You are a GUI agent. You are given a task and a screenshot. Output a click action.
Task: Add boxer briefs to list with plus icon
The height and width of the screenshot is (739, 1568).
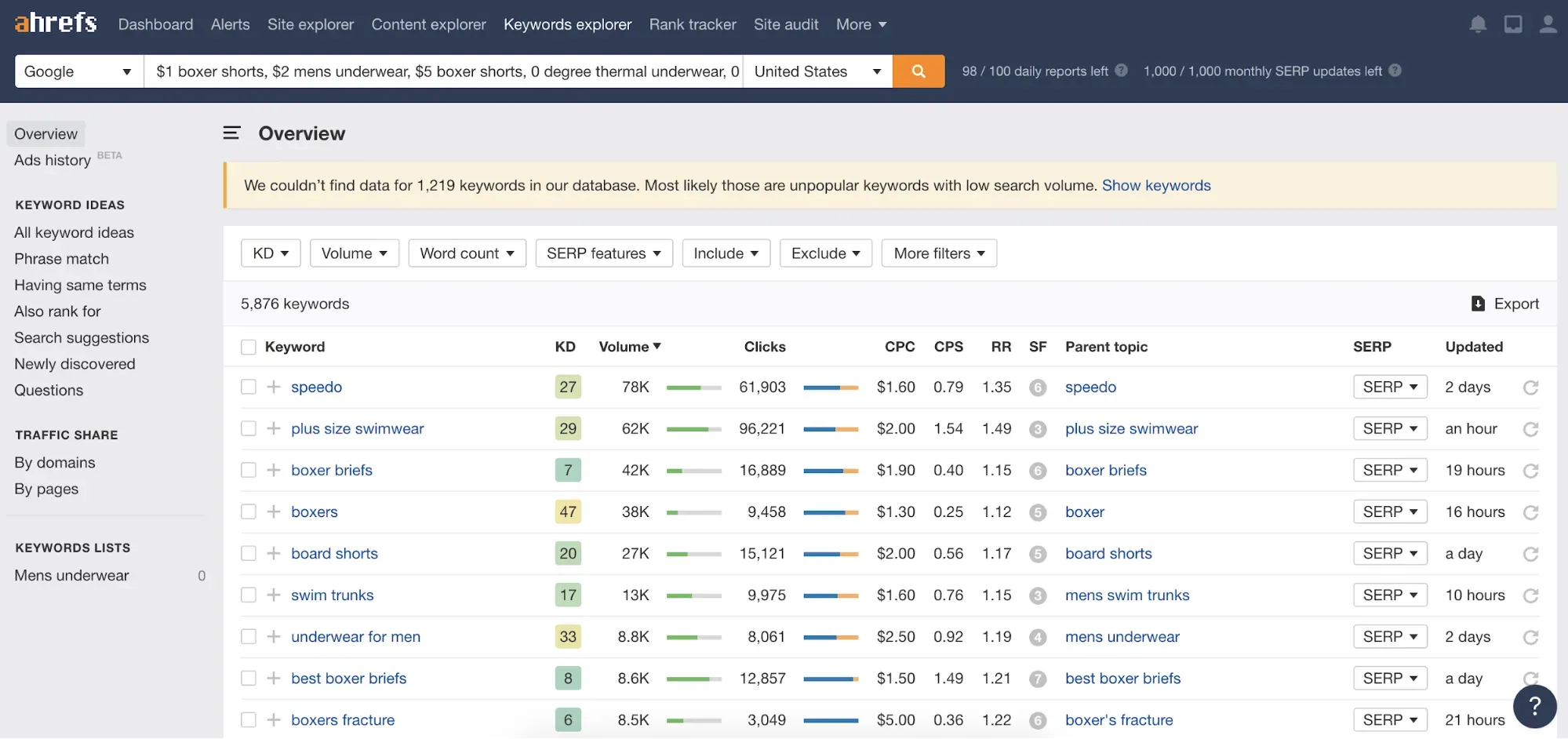pyautogui.click(x=274, y=471)
